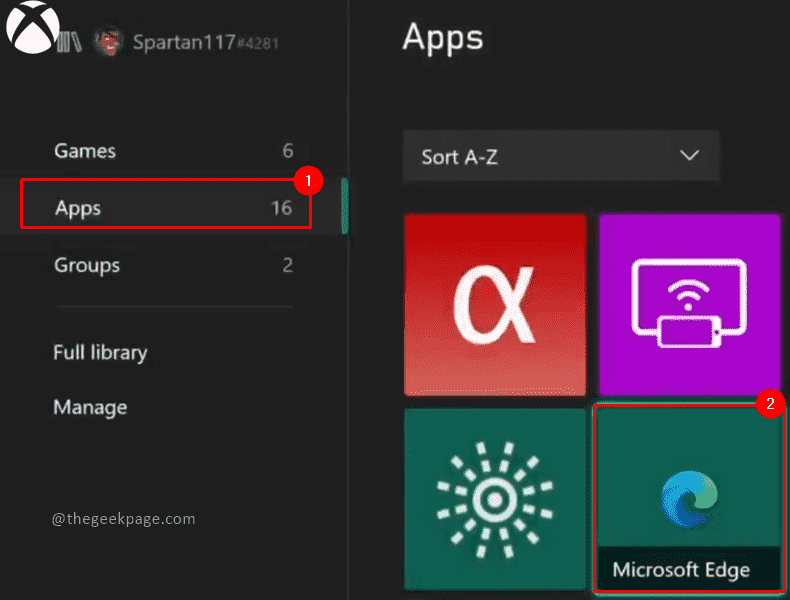Select Games in the sidebar
790x600 pixels.
pyautogui.click(x=85, y=151)
